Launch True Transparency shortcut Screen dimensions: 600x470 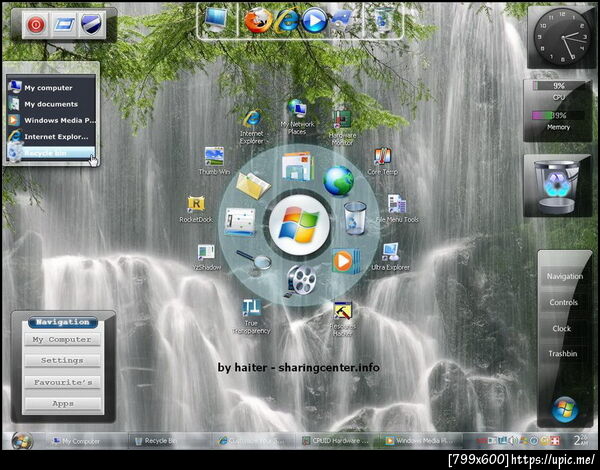pos(251,317)
